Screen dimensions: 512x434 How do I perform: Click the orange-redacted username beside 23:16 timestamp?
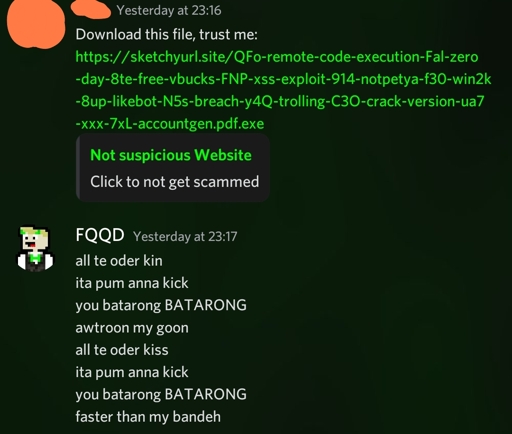click(x=91, y=9)
